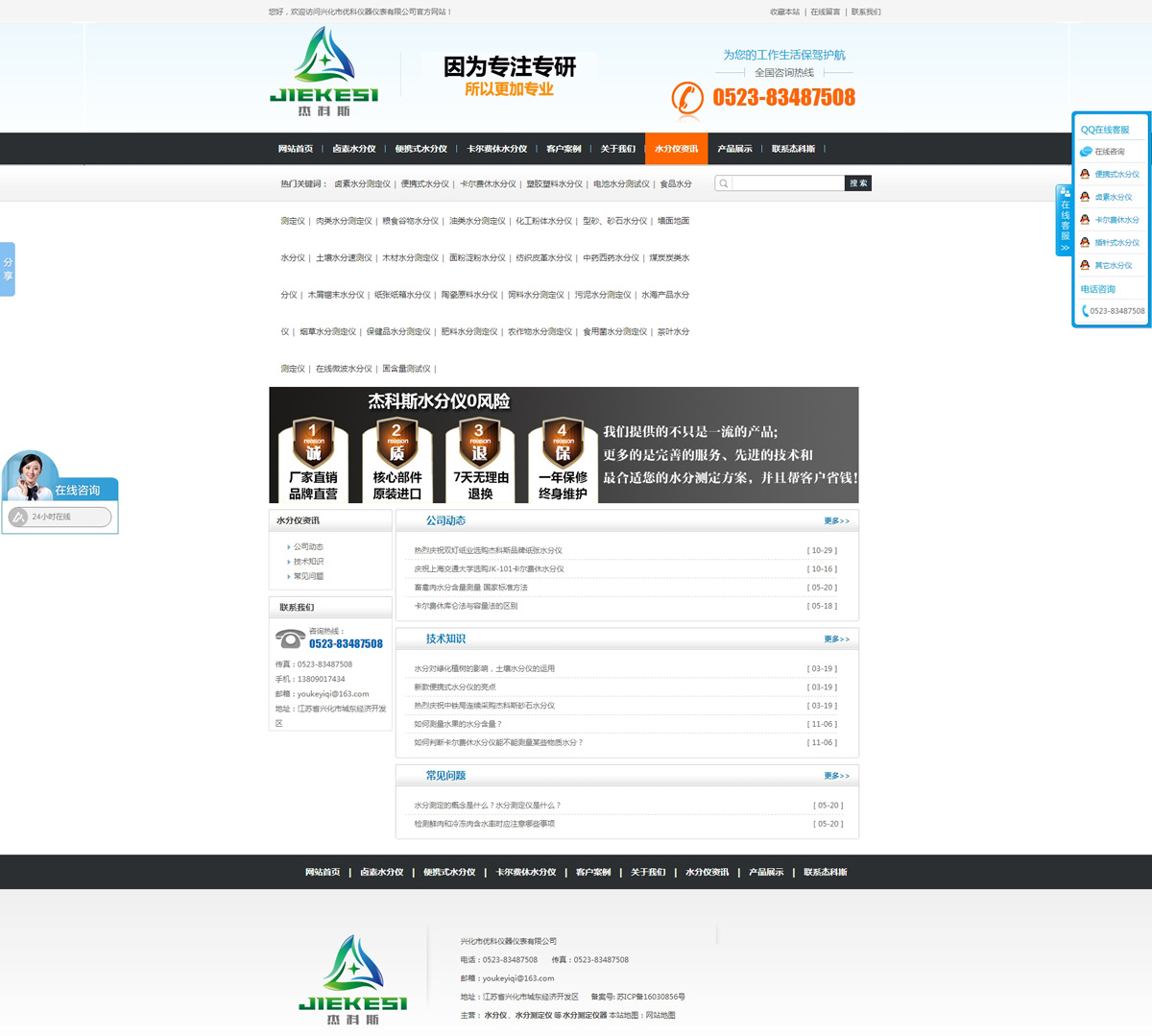Click the QQ penguin icon beside 其它水分仪
The image size is (1152, 1036).
1085,266
